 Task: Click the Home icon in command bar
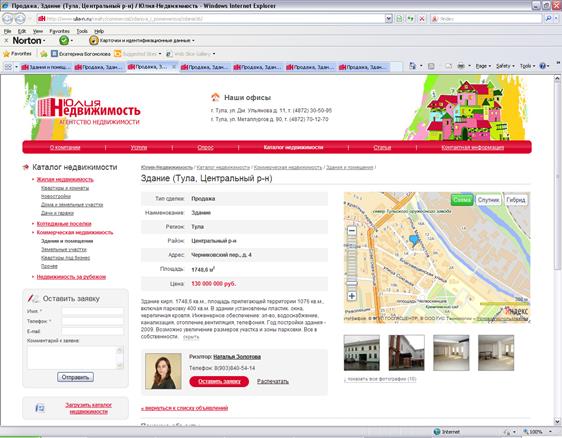pyautogui.click(x=413, y=66)
